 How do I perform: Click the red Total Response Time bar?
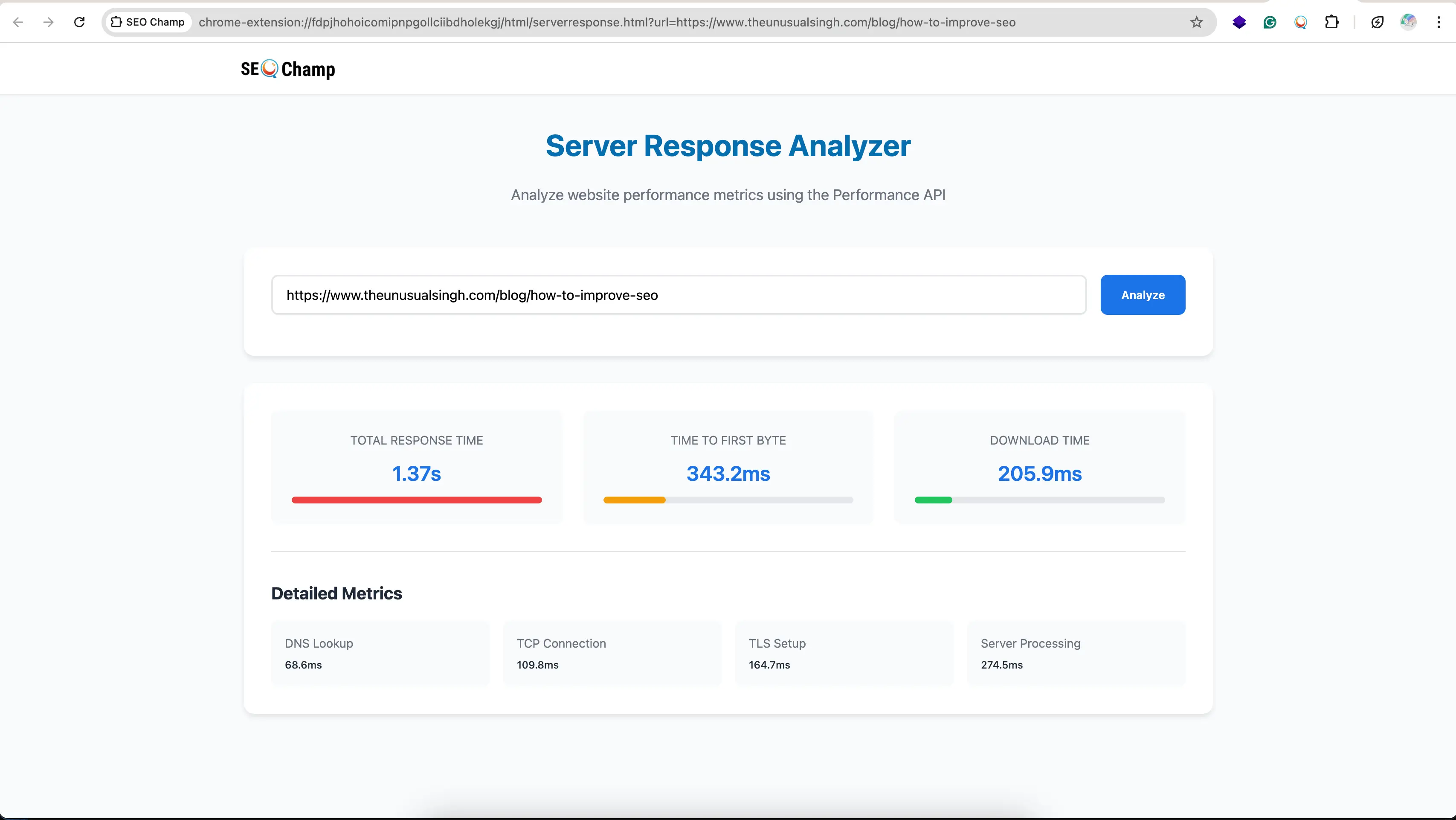(x=417, y=500)
